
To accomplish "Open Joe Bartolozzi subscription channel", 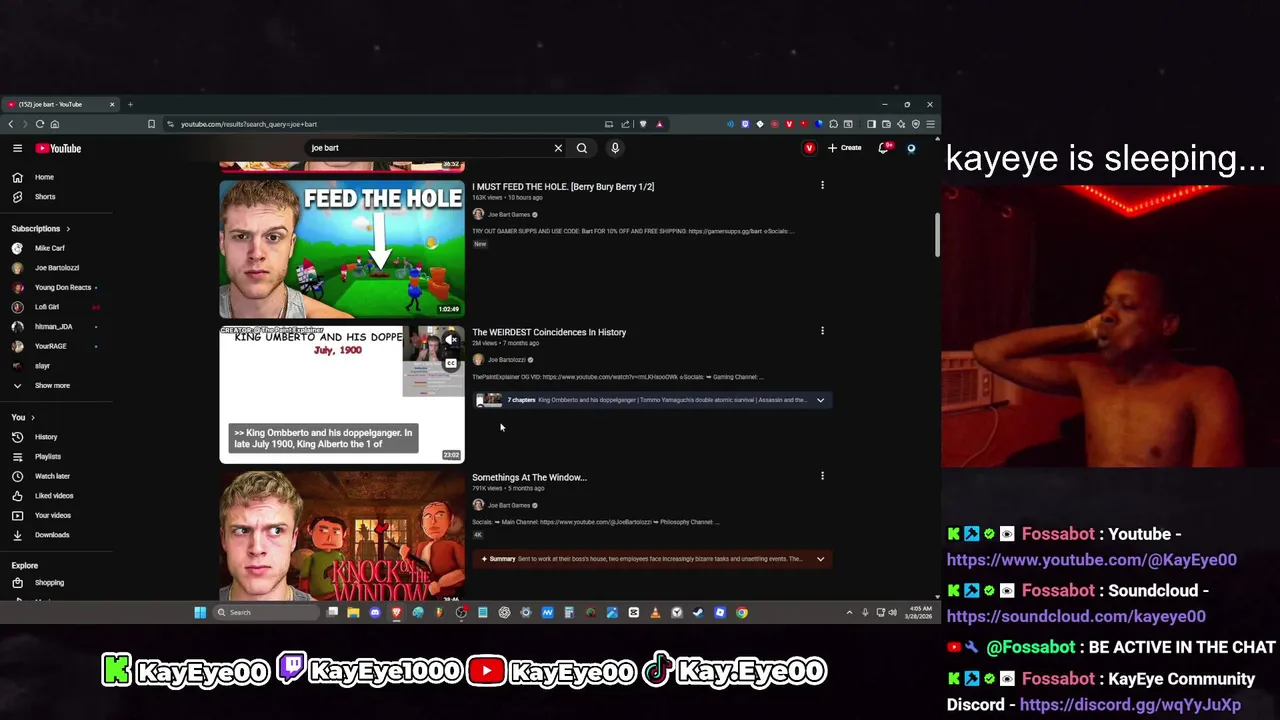I will [56, 268].
